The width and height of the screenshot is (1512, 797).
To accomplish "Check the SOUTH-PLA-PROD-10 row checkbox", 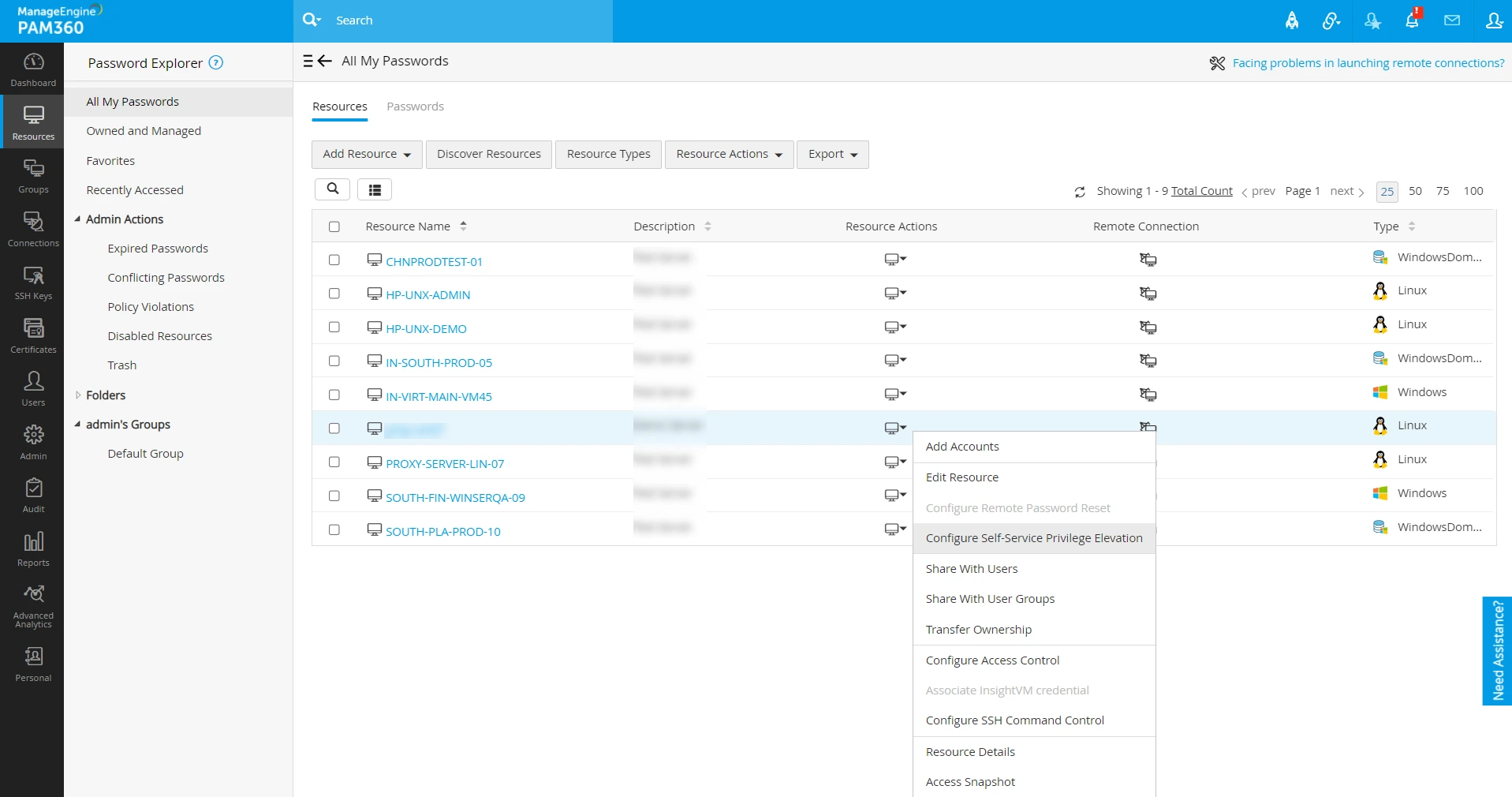I will pos(334,529).
